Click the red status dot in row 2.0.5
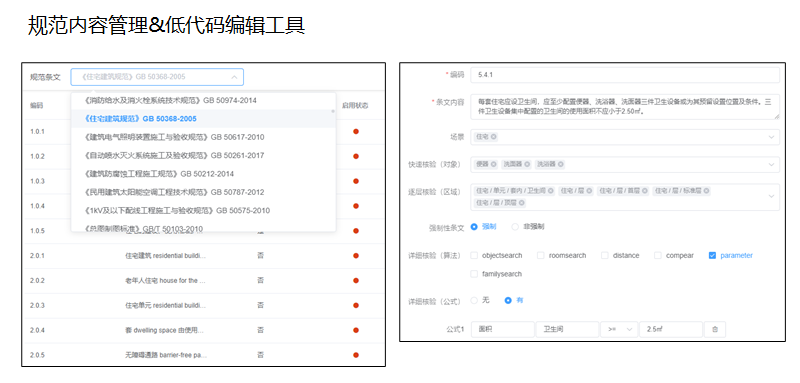The image size is (800, 383). [x=356, y=355]
